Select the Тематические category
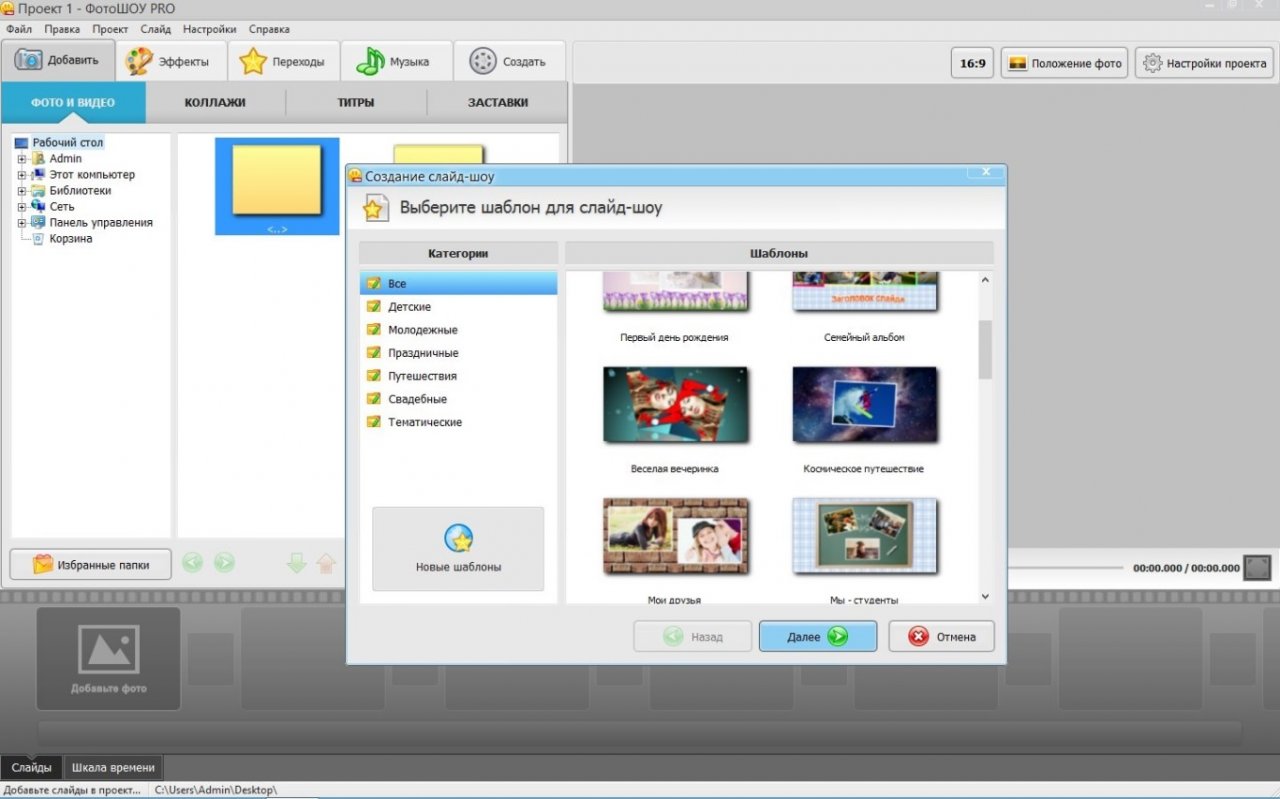1280x799 pixels. pyautogui.click(x=458, y=422)
